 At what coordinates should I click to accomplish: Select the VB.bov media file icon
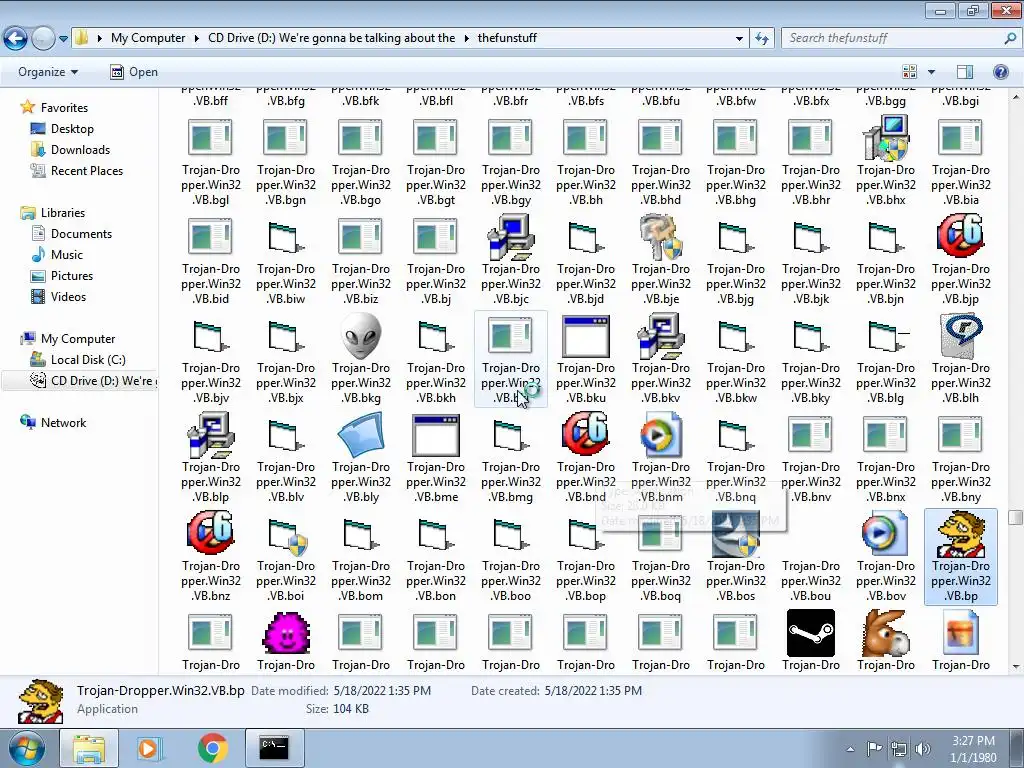[x=886, y=534]
